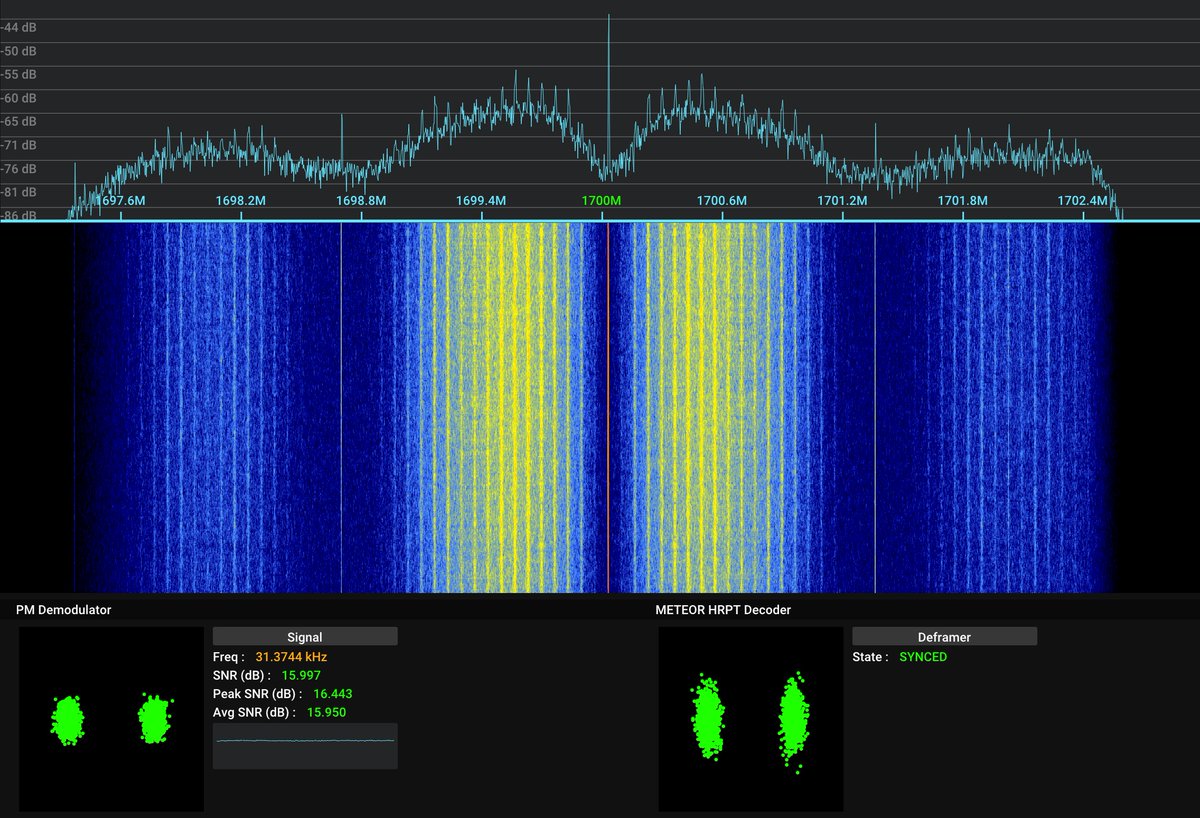Click the "State :" label
Image resolution: width=1200 pixels, height=818 pixels.
pos(870,657)
